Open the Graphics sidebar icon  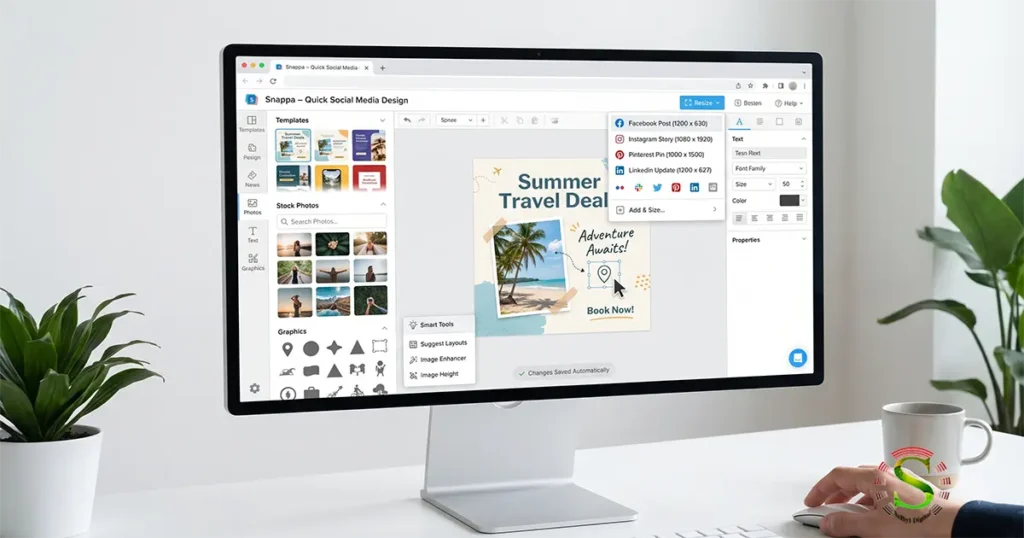pyautogui.click(x=253, y=262)
